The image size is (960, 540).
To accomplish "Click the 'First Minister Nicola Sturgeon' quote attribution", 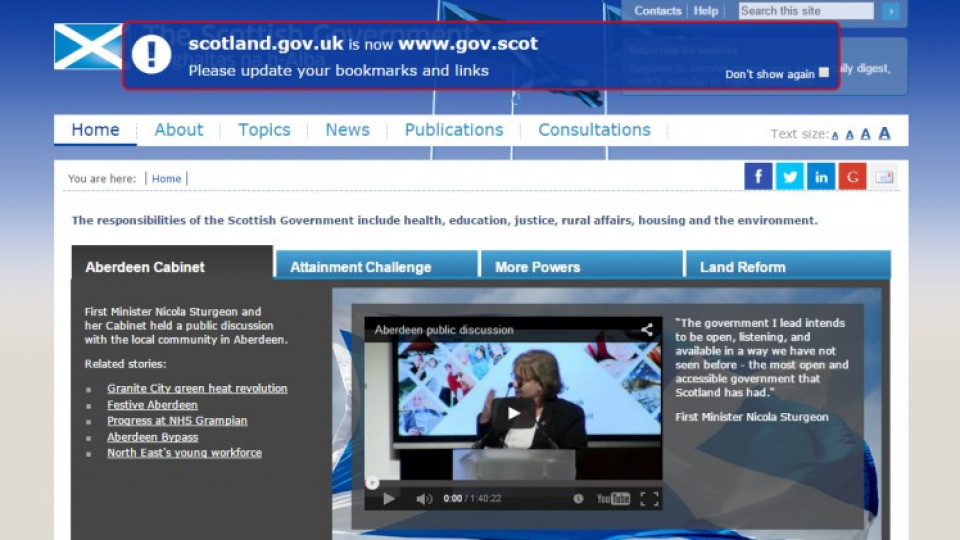I will coord(752,417).
